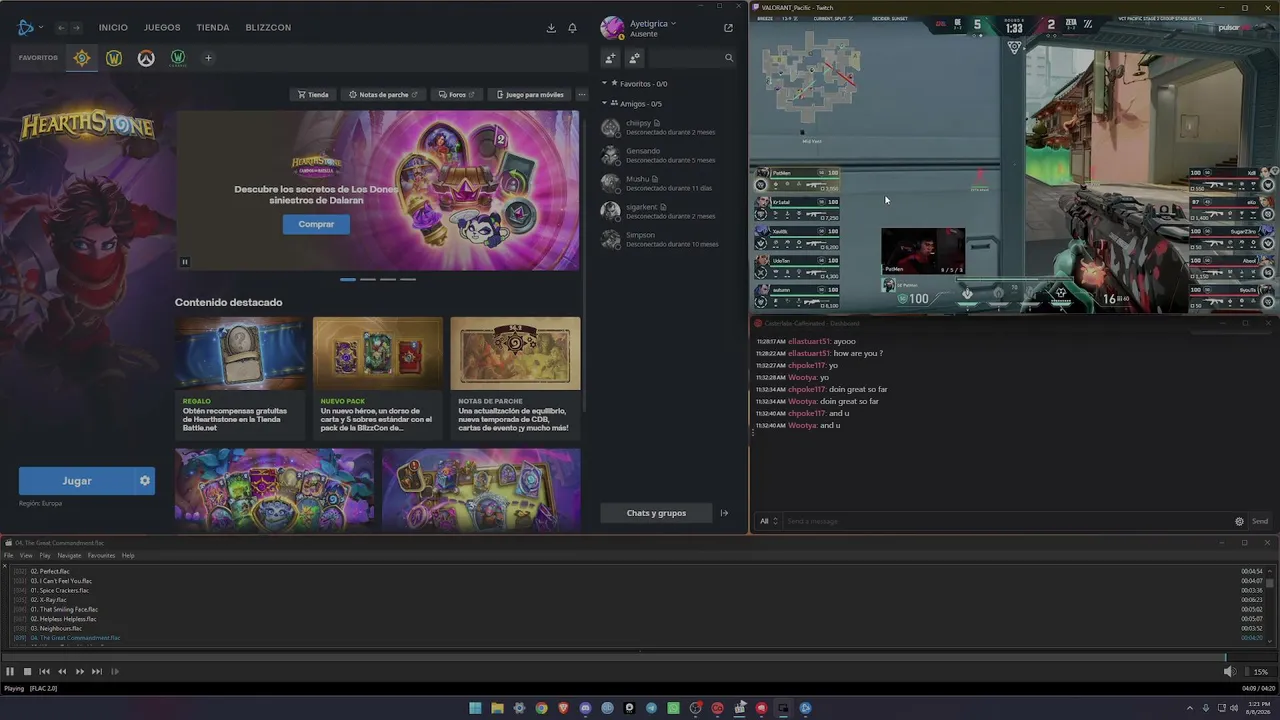This screenshot has height=720, width=1280.
Task: Stop media playback
Action: coord(27,672)
